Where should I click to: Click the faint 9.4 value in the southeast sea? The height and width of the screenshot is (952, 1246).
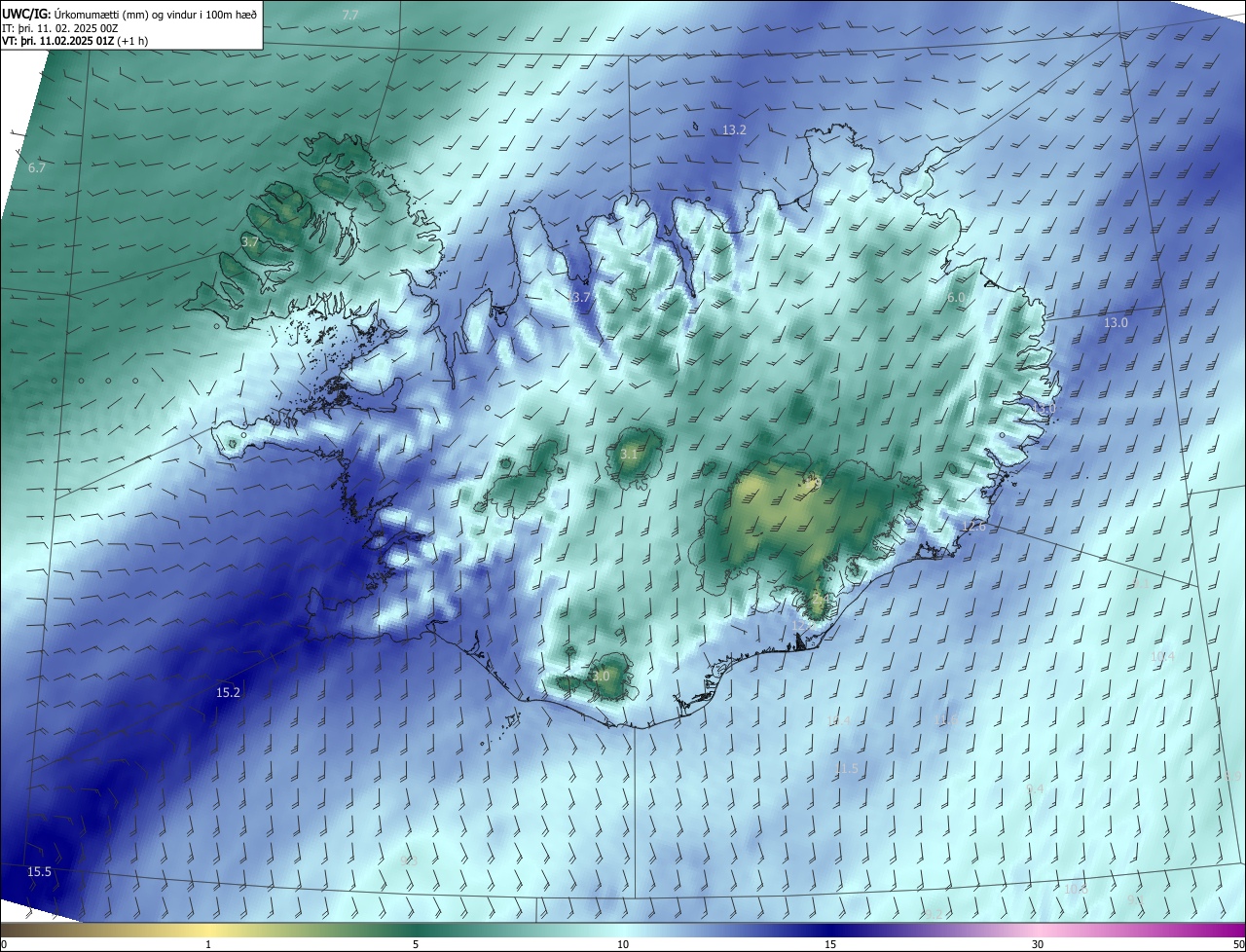[1035, 788]
